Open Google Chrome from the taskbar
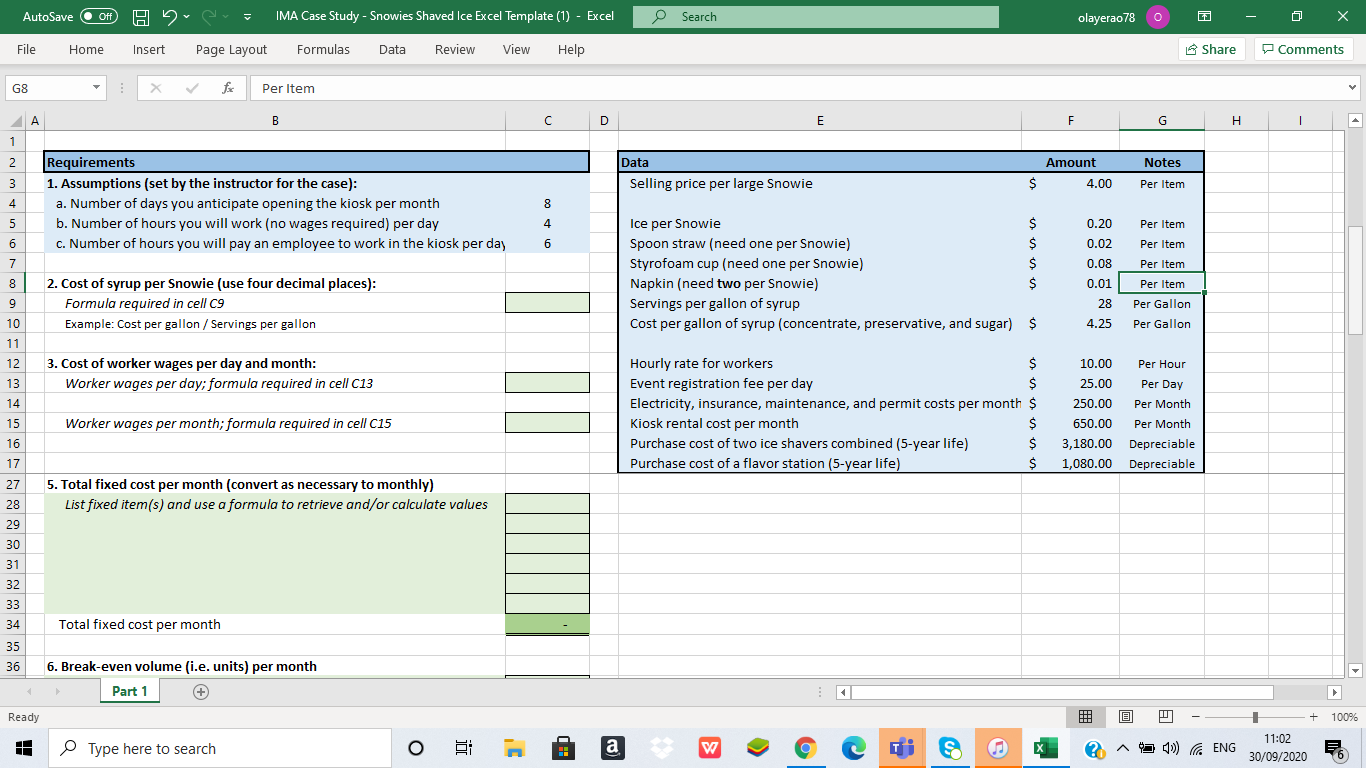1366x768 pixels. (806, 747)
